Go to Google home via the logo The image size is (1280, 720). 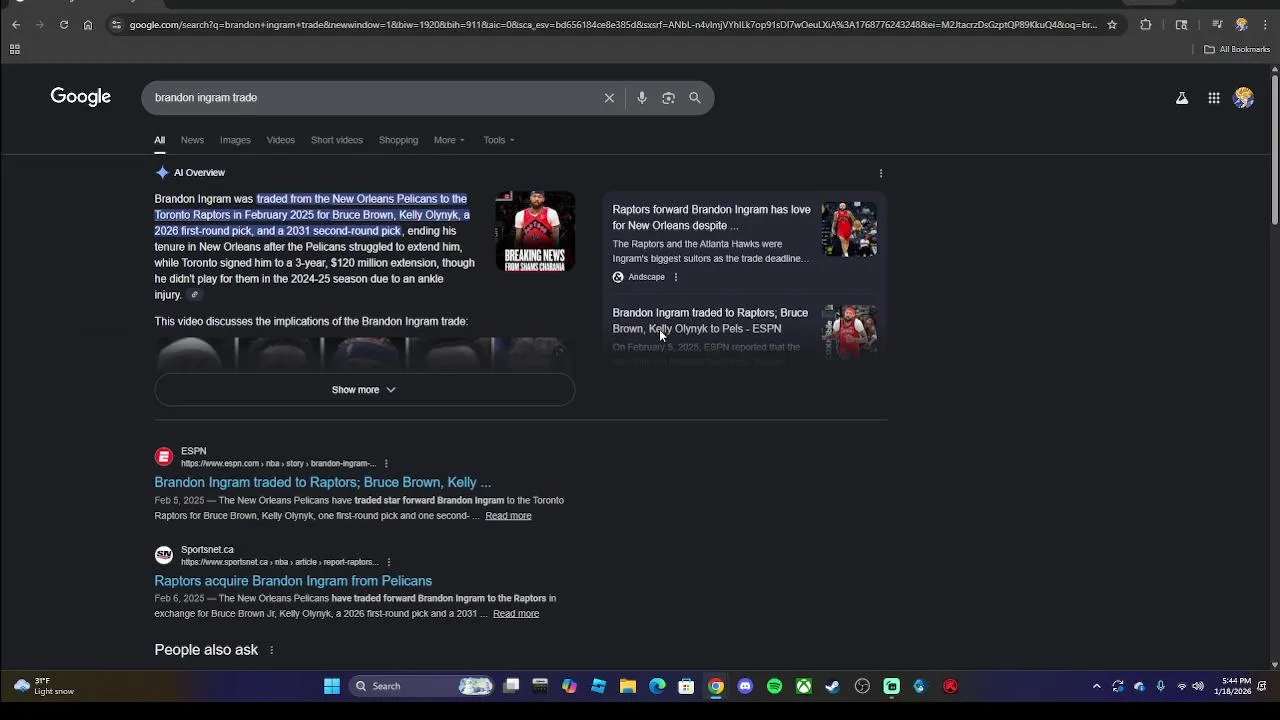[81, 97]
